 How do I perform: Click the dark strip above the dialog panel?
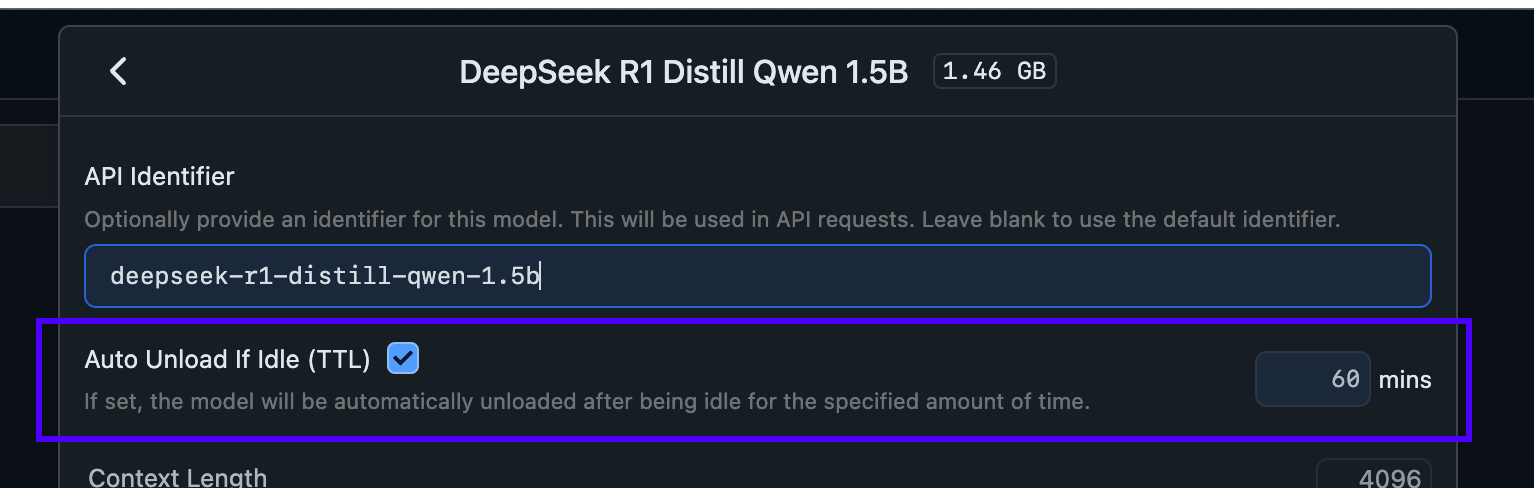click(x=760, y=16)
